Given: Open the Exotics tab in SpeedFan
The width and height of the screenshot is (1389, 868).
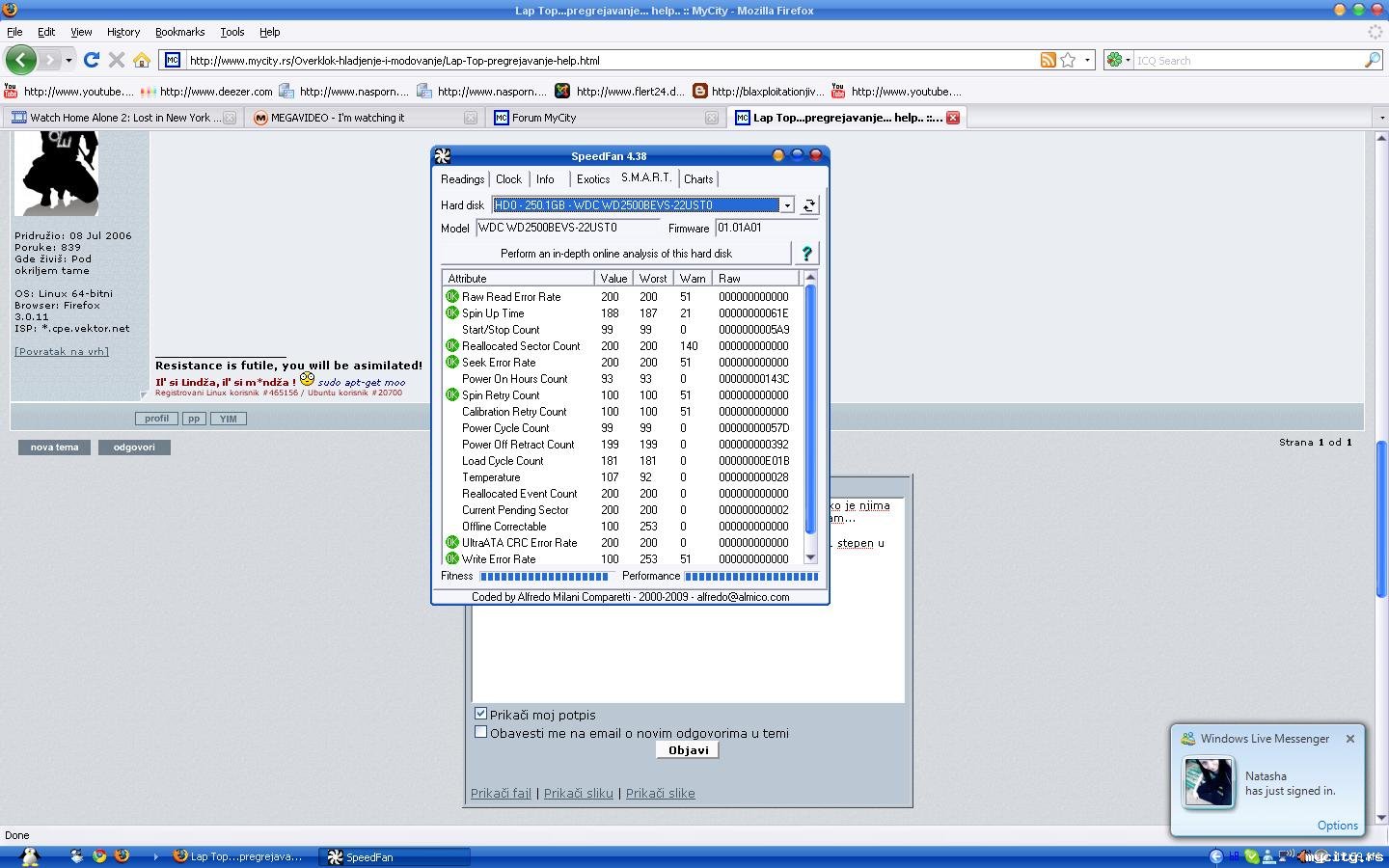Looking at the screenshot, I should (x=593, y=179).
